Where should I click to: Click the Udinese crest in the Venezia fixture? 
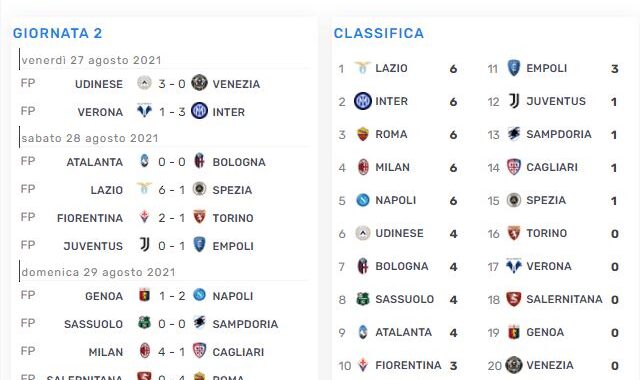tap(144, 83)
